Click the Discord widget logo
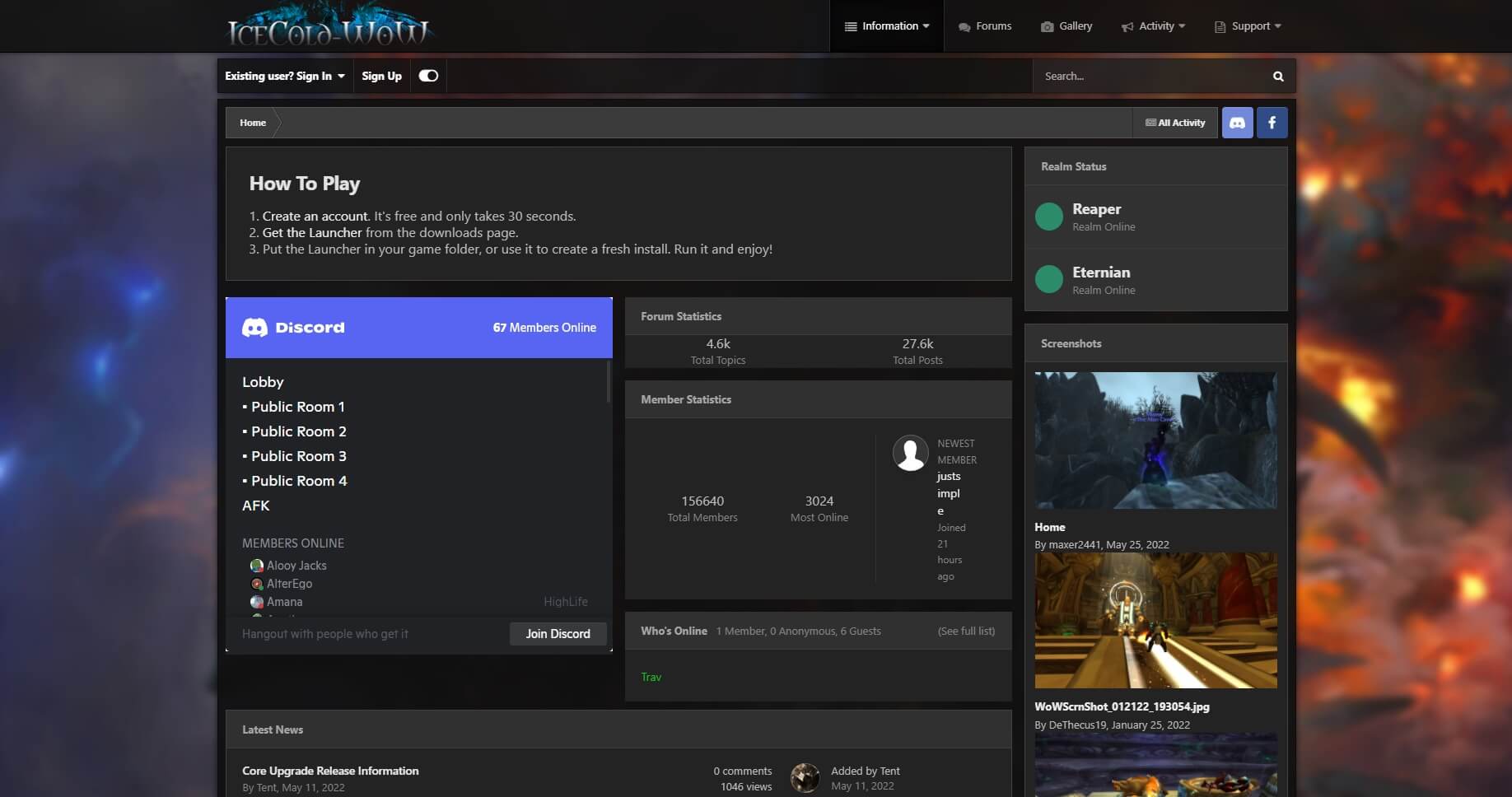Viewport: 1512px width, 797px height. [293, 328]
